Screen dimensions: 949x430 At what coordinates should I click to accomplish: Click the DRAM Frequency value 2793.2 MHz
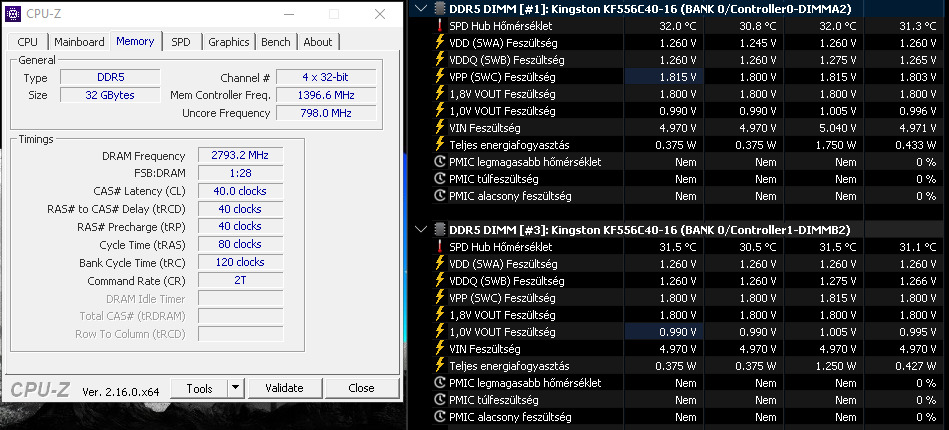[240, 155]
